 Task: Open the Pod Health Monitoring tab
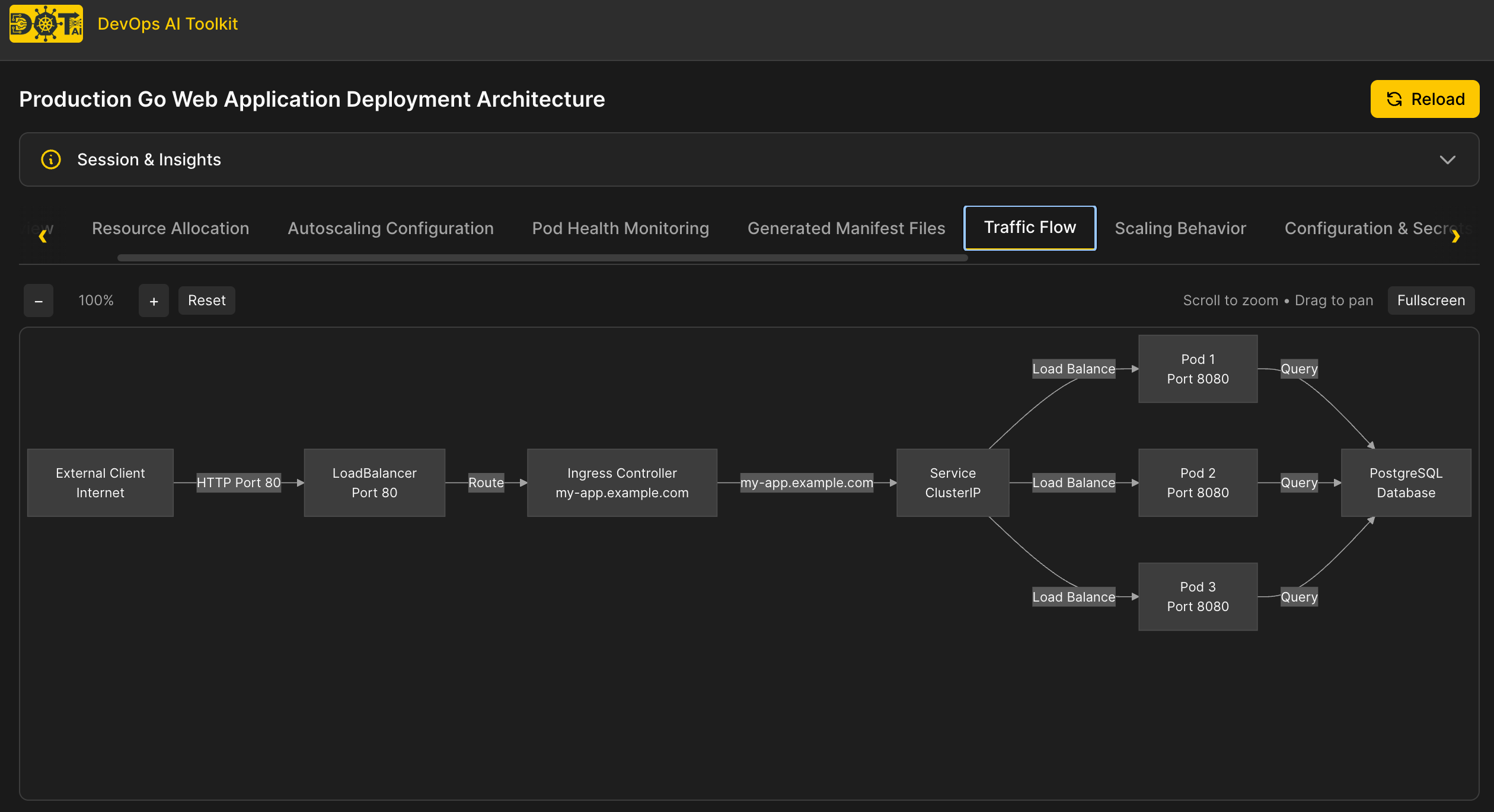620,228
